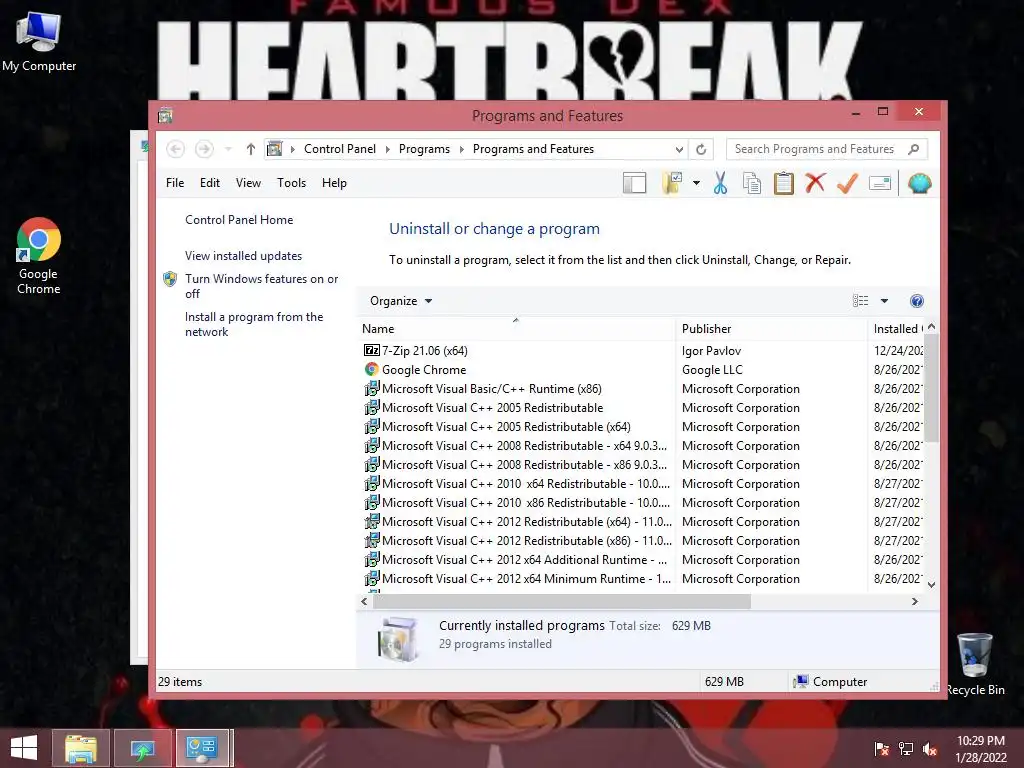Select Visual C++ 2012 Redistributable (x64) row
Viewport: 1024px width, 768px height.
pyautogui.click(x=526, y=522)
